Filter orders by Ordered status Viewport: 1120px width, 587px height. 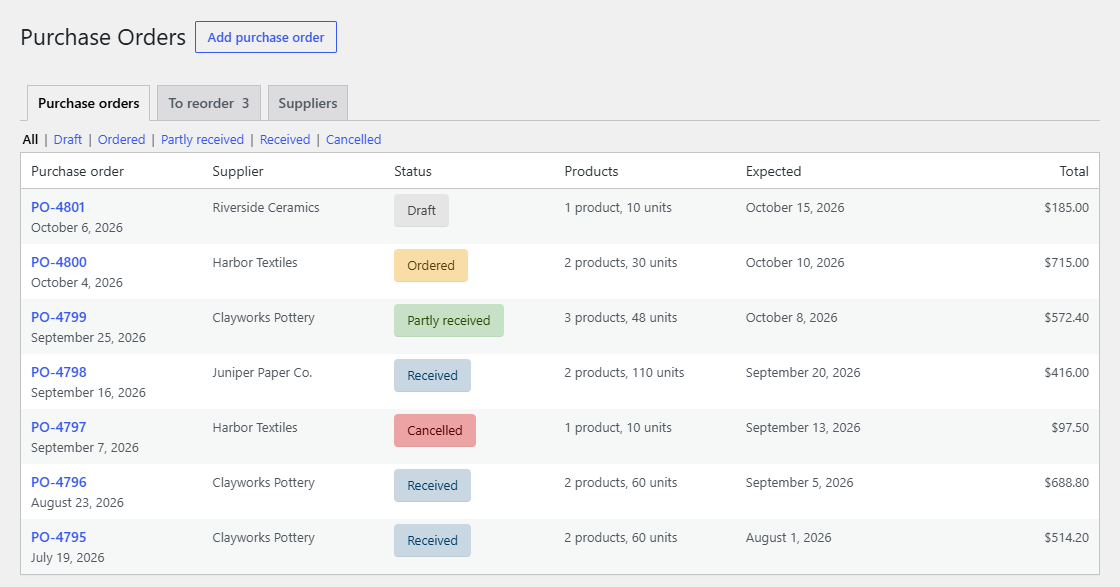pos(121,139)
